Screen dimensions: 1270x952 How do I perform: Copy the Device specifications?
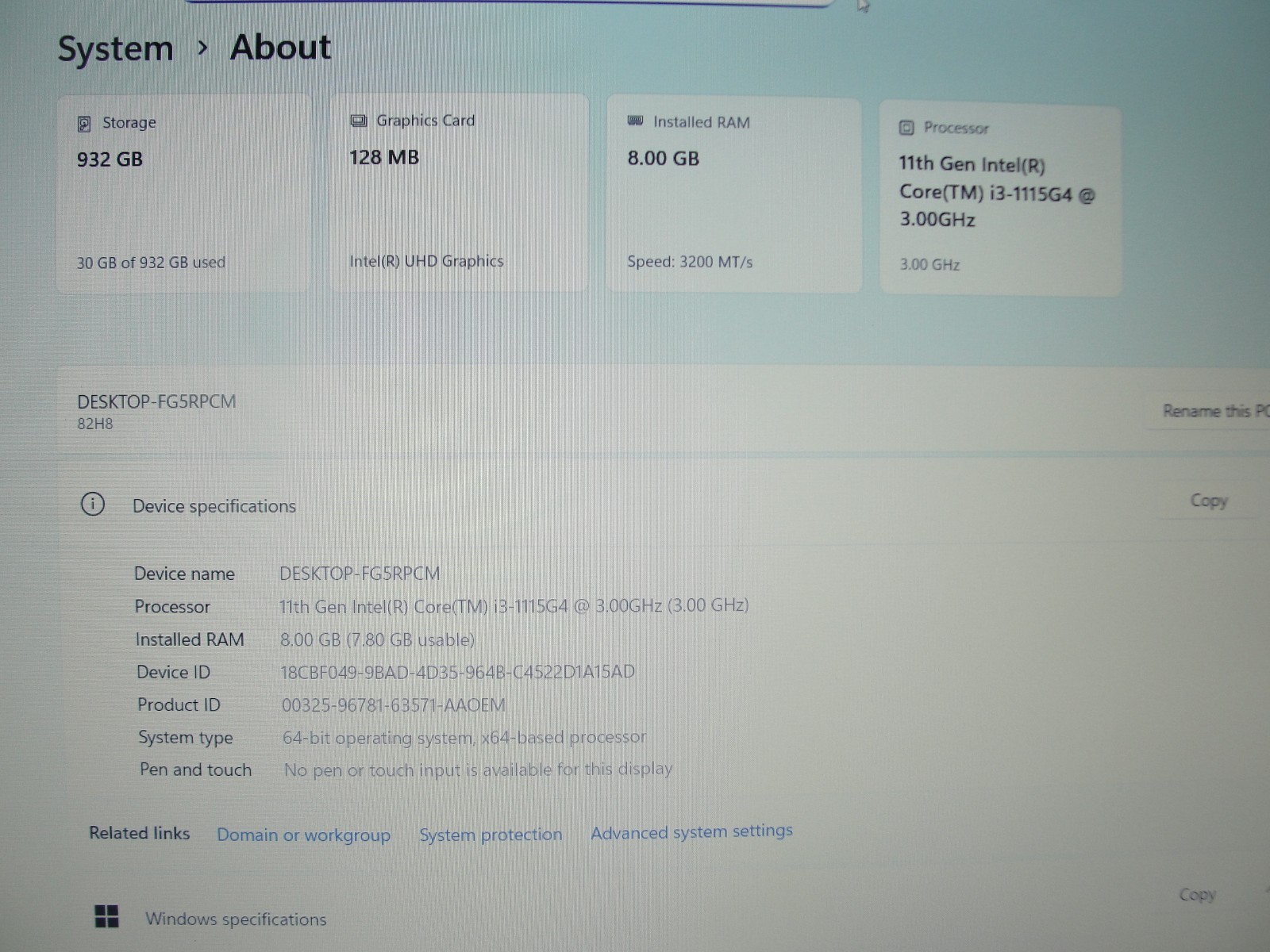pos(1209,501)
